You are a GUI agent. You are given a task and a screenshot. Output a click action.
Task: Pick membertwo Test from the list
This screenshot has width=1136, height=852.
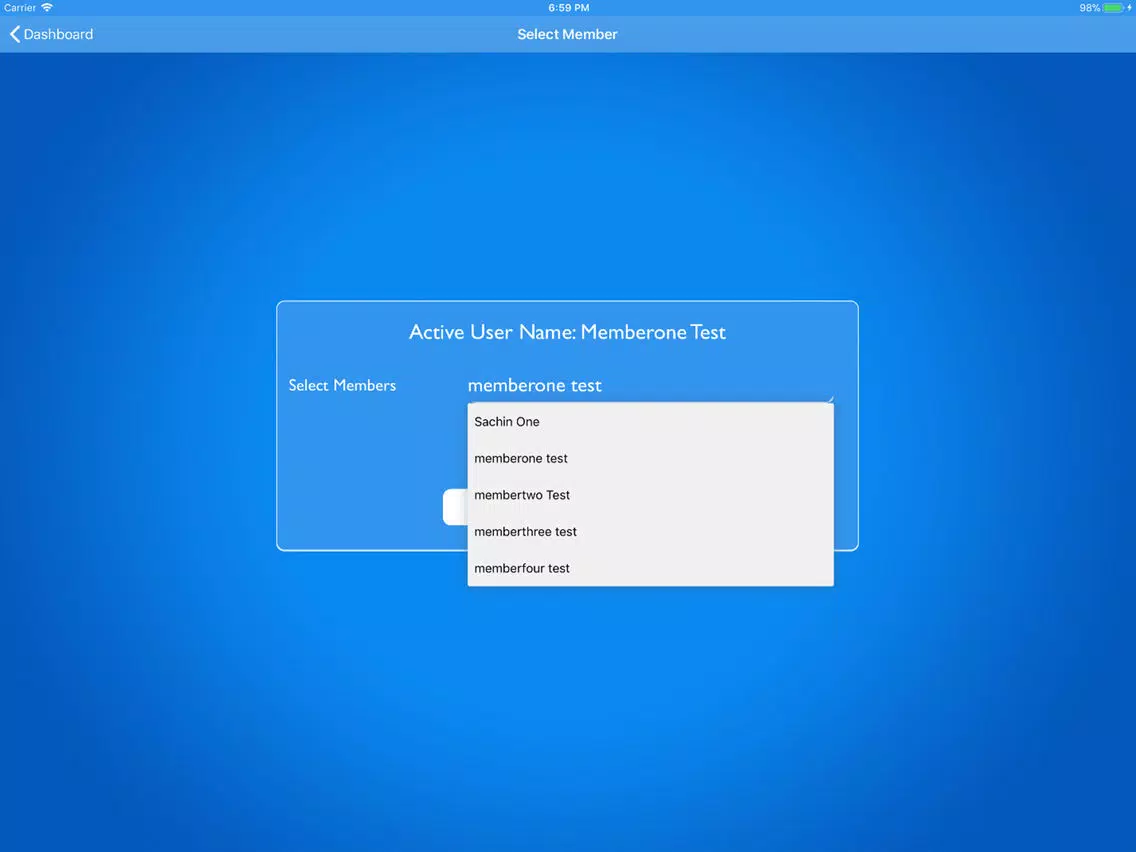pos(650,495)
